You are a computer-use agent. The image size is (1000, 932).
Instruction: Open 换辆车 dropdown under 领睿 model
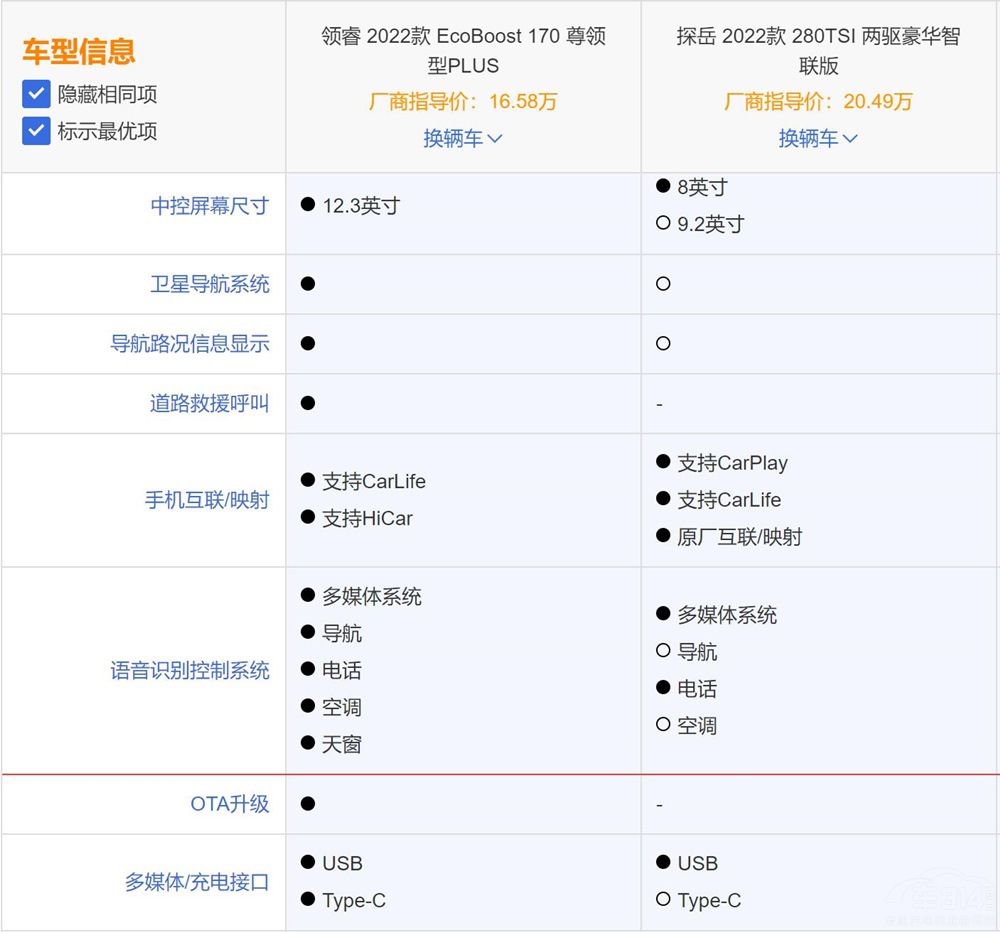pos(462,138)
